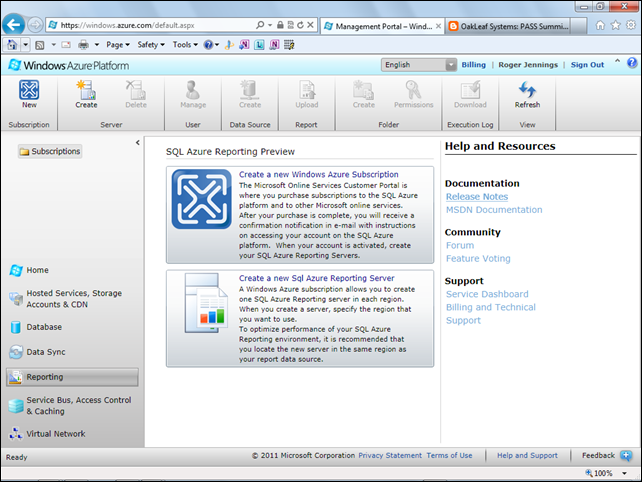Viewport: 642px width, 482px height.
Task: Expand the IE Help question-mark dropdown
Action: click(217, 45)
